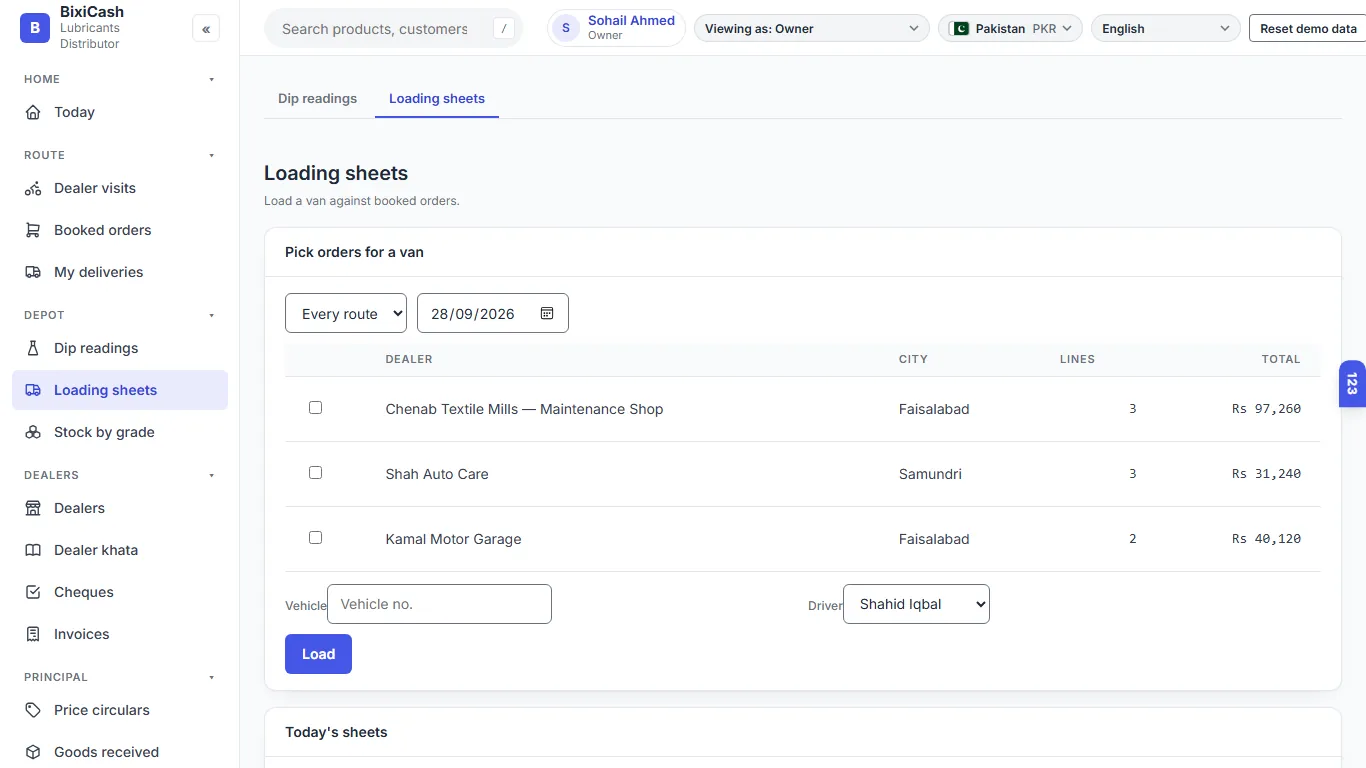1366x768 pixels.
Task: Click the Cheques icon in sidebar
Action: 33,592
